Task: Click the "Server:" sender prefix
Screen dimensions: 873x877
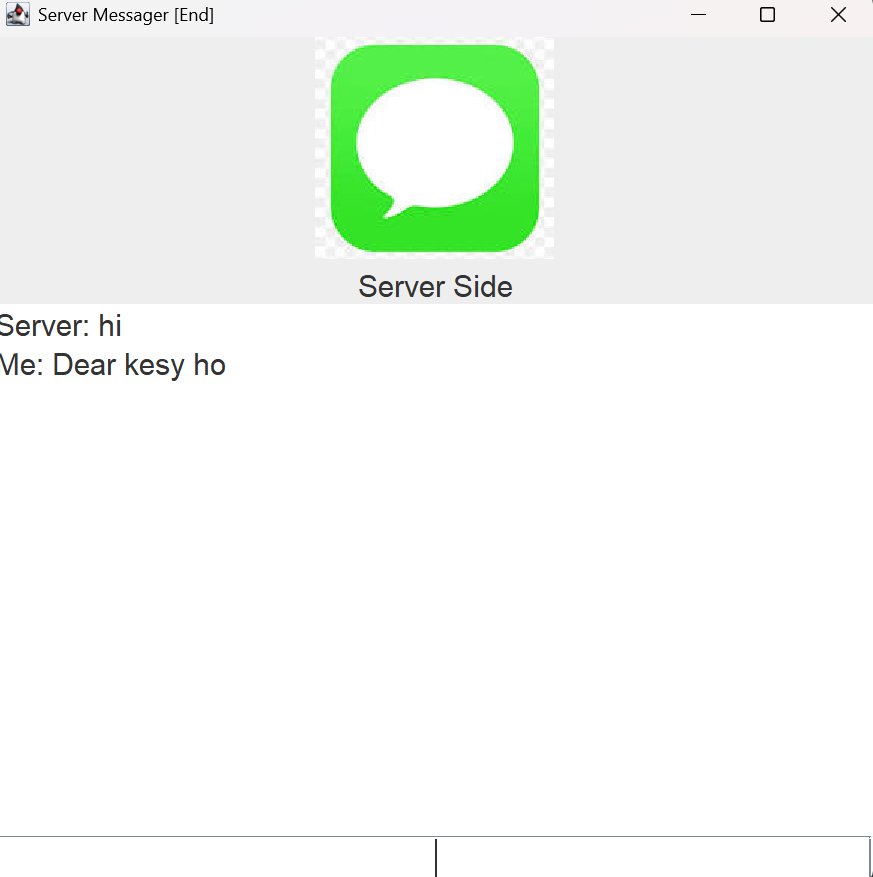Action: 43,326
